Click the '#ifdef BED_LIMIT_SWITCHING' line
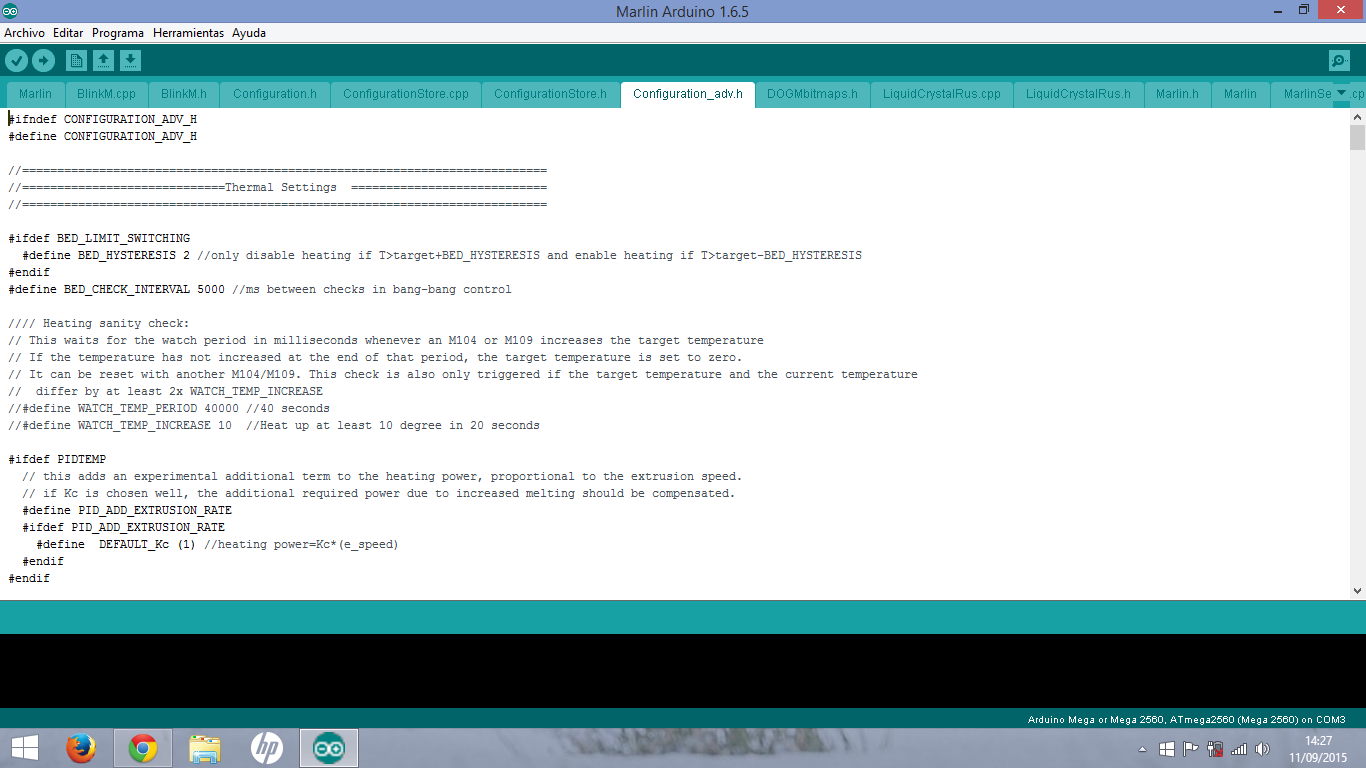The image size is (1366, 768). pos(99,238)
